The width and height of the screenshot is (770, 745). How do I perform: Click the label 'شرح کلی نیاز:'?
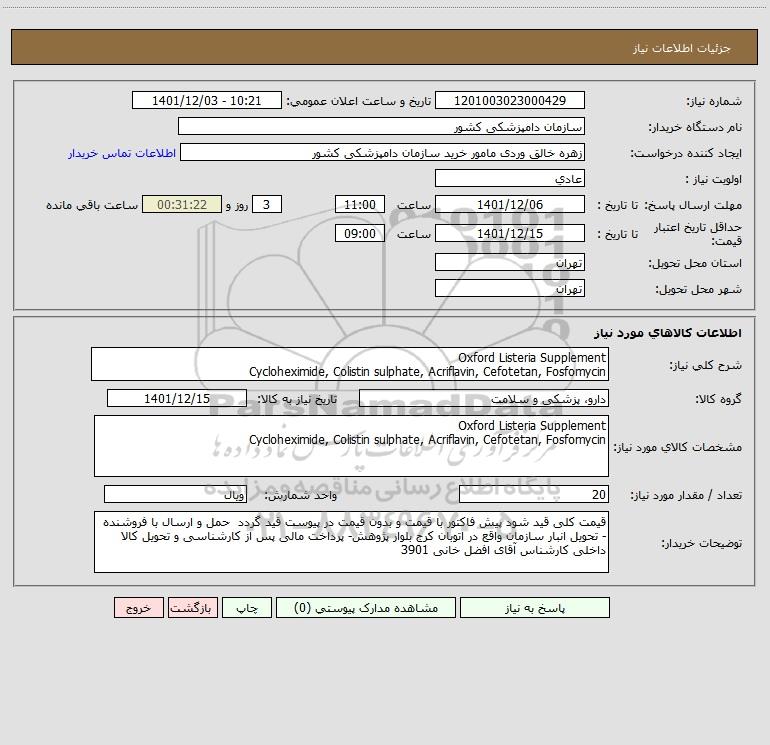coord(706,365)
